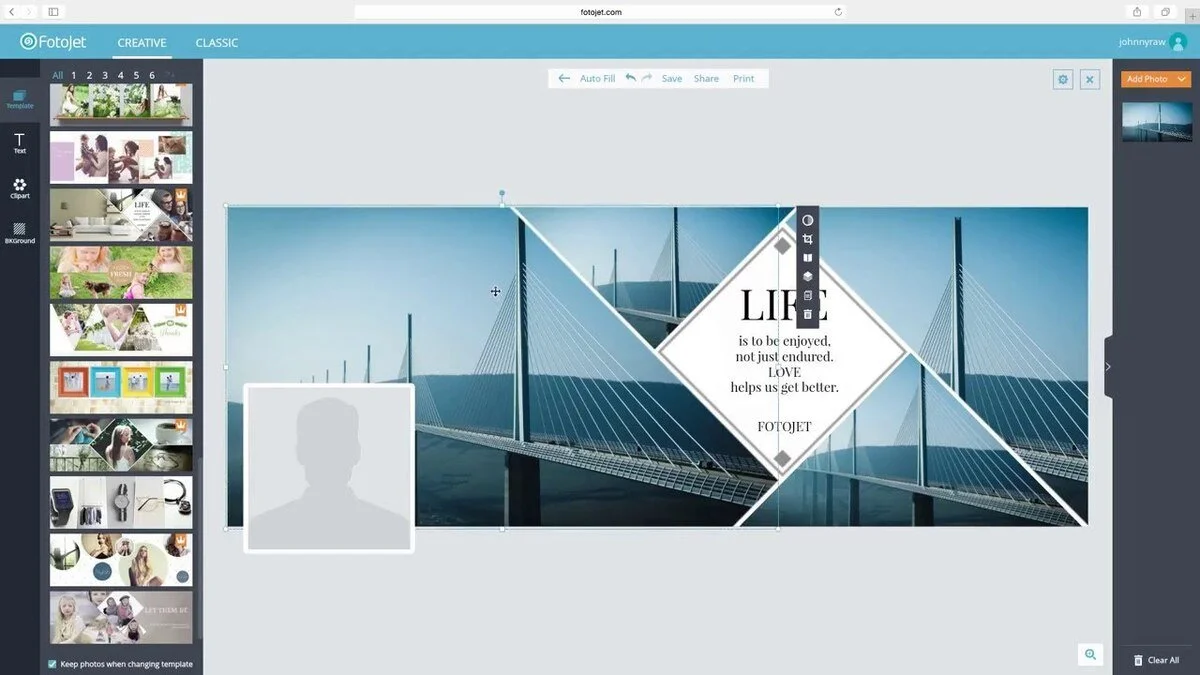Click the undo arrow in top toolbar
This screenshot has height=675, width=1200.
coord(630,78)
